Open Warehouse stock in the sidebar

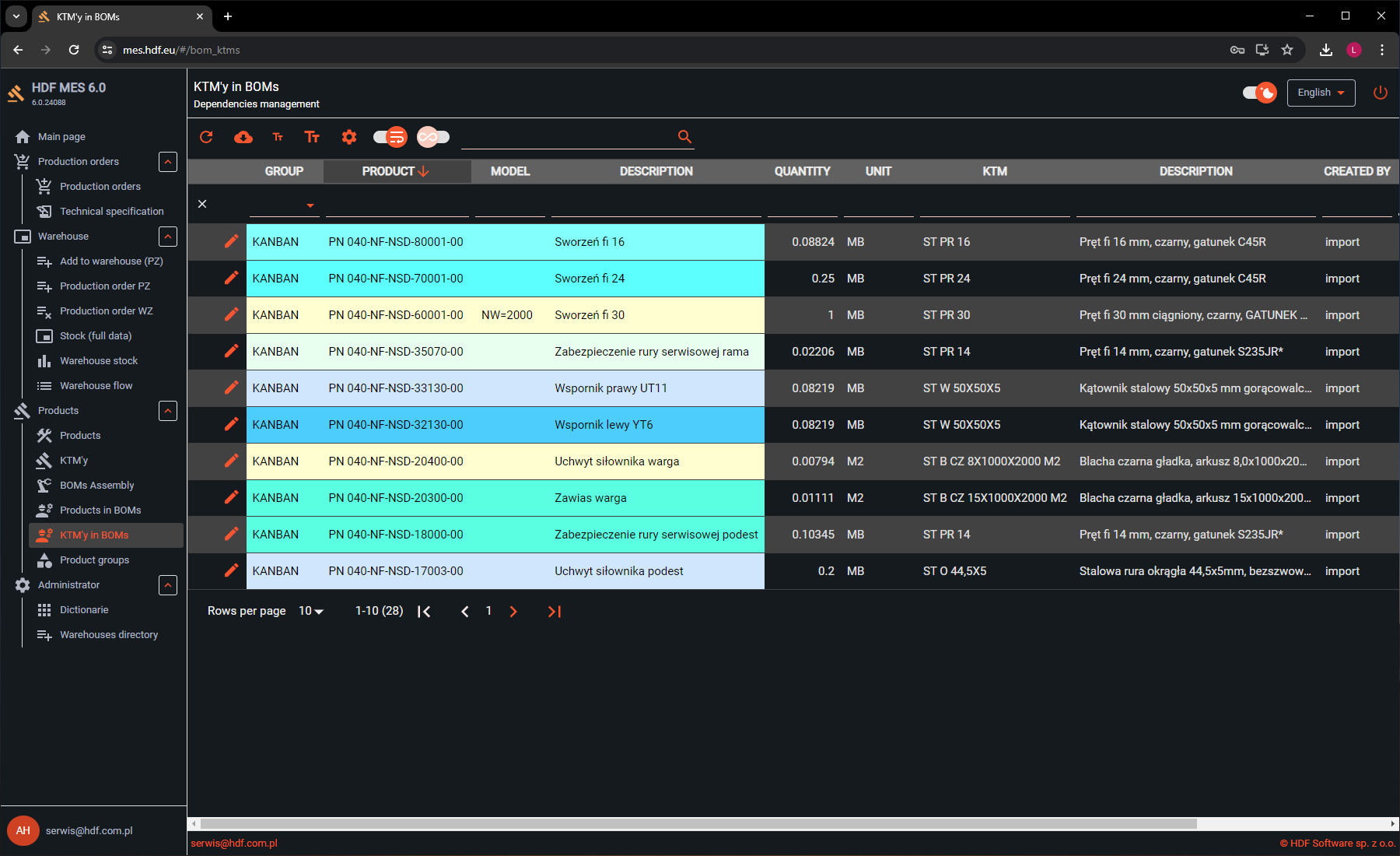coord(99,361)
